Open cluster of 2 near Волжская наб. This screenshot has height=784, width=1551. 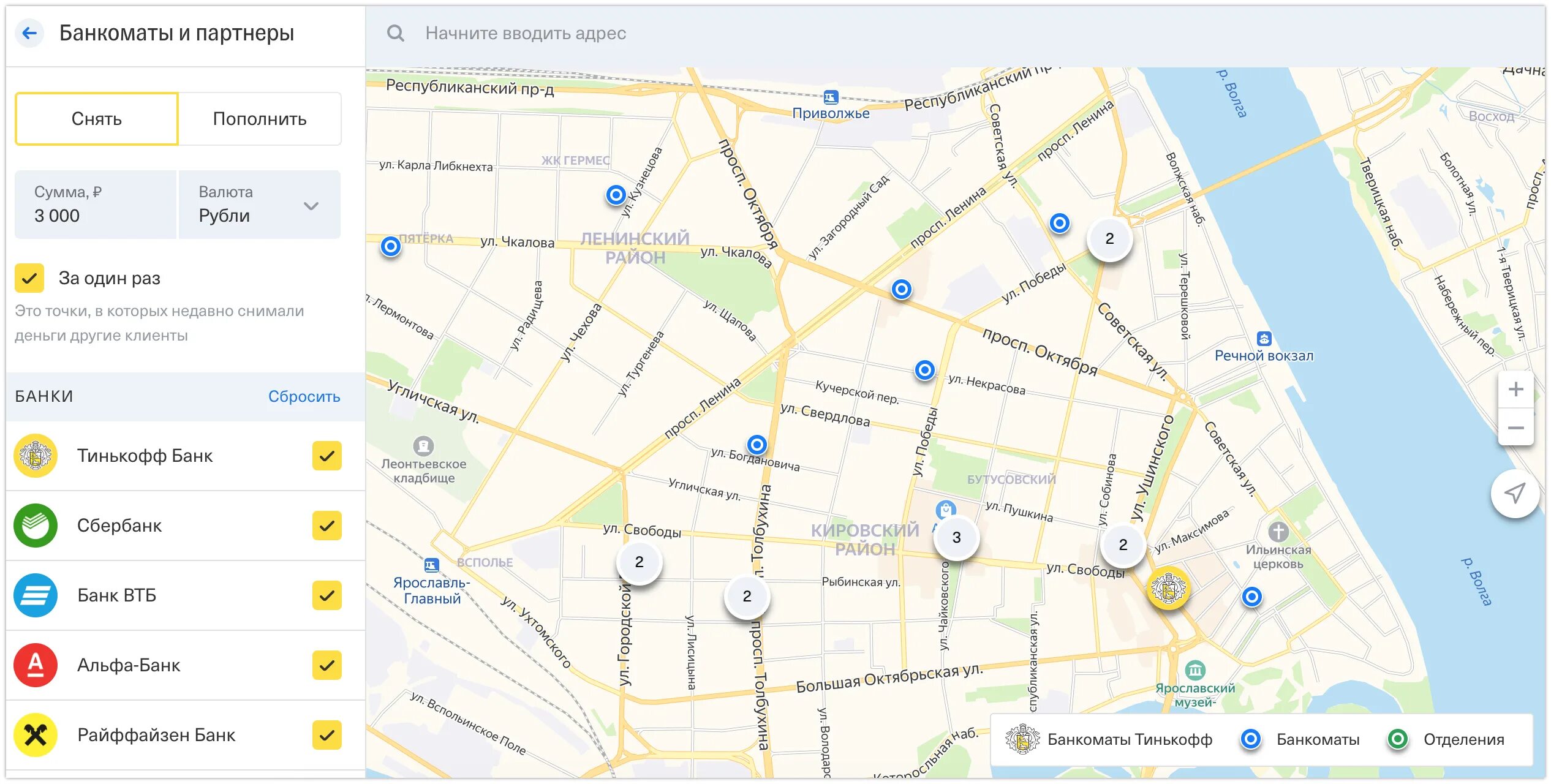click(x=1109, y=238)
